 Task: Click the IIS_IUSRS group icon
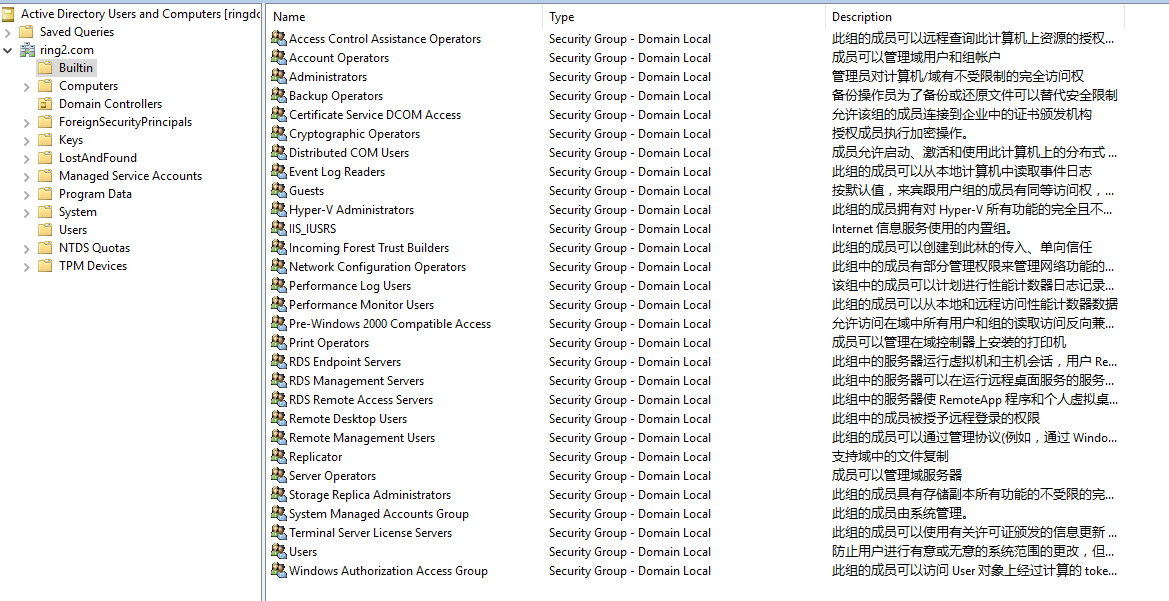point(278,229)
